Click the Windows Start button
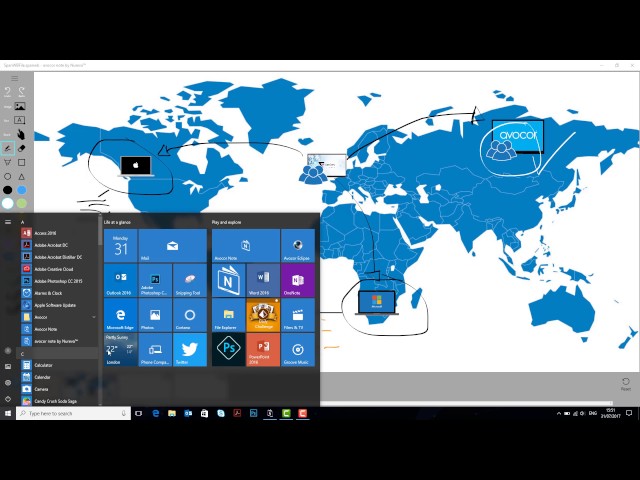 tap(8, 413)
